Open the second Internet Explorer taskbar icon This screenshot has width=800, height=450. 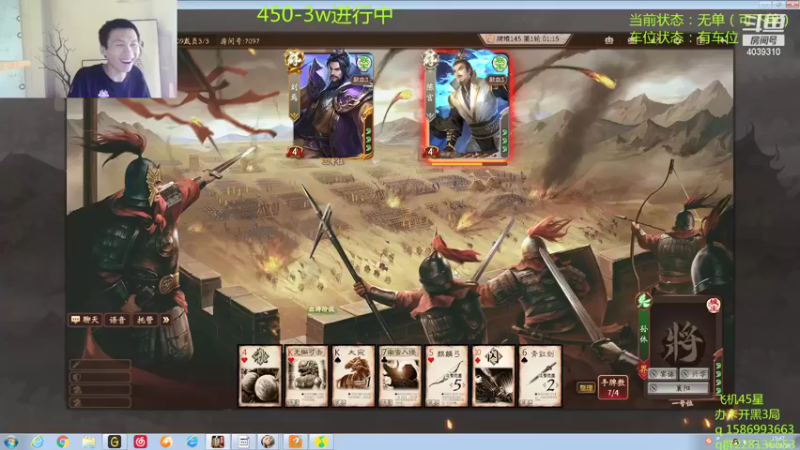[192, 442]
